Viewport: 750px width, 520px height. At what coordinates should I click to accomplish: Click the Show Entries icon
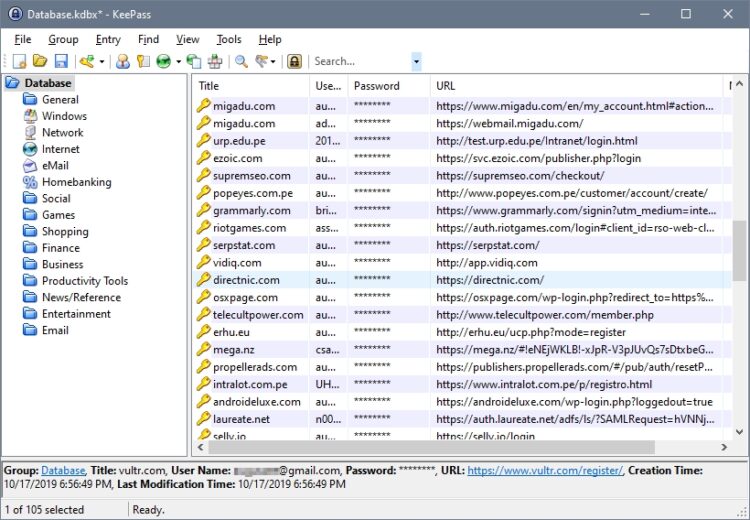(x=262, y=61)
